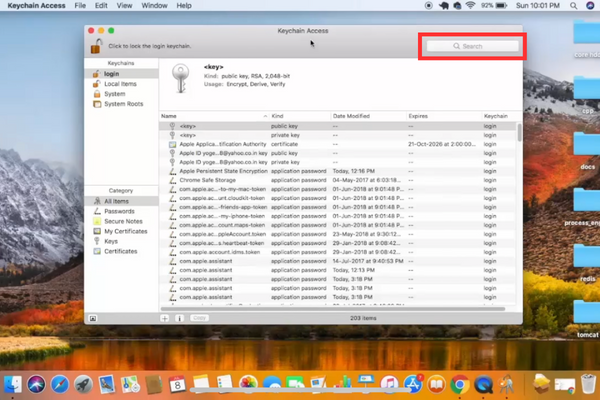This screenshot has width=600, height=400.
Task: Open Calendar from the Dock
Action: point(177,384)
